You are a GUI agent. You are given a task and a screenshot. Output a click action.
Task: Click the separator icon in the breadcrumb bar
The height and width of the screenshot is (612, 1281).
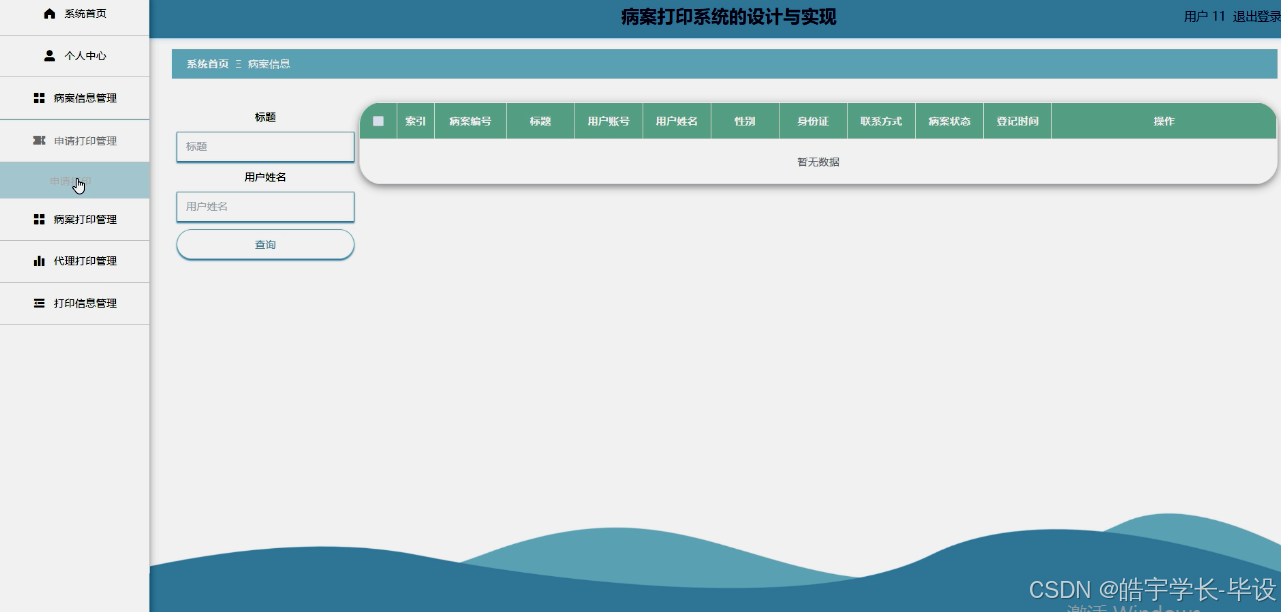click(x=240, y=63)
